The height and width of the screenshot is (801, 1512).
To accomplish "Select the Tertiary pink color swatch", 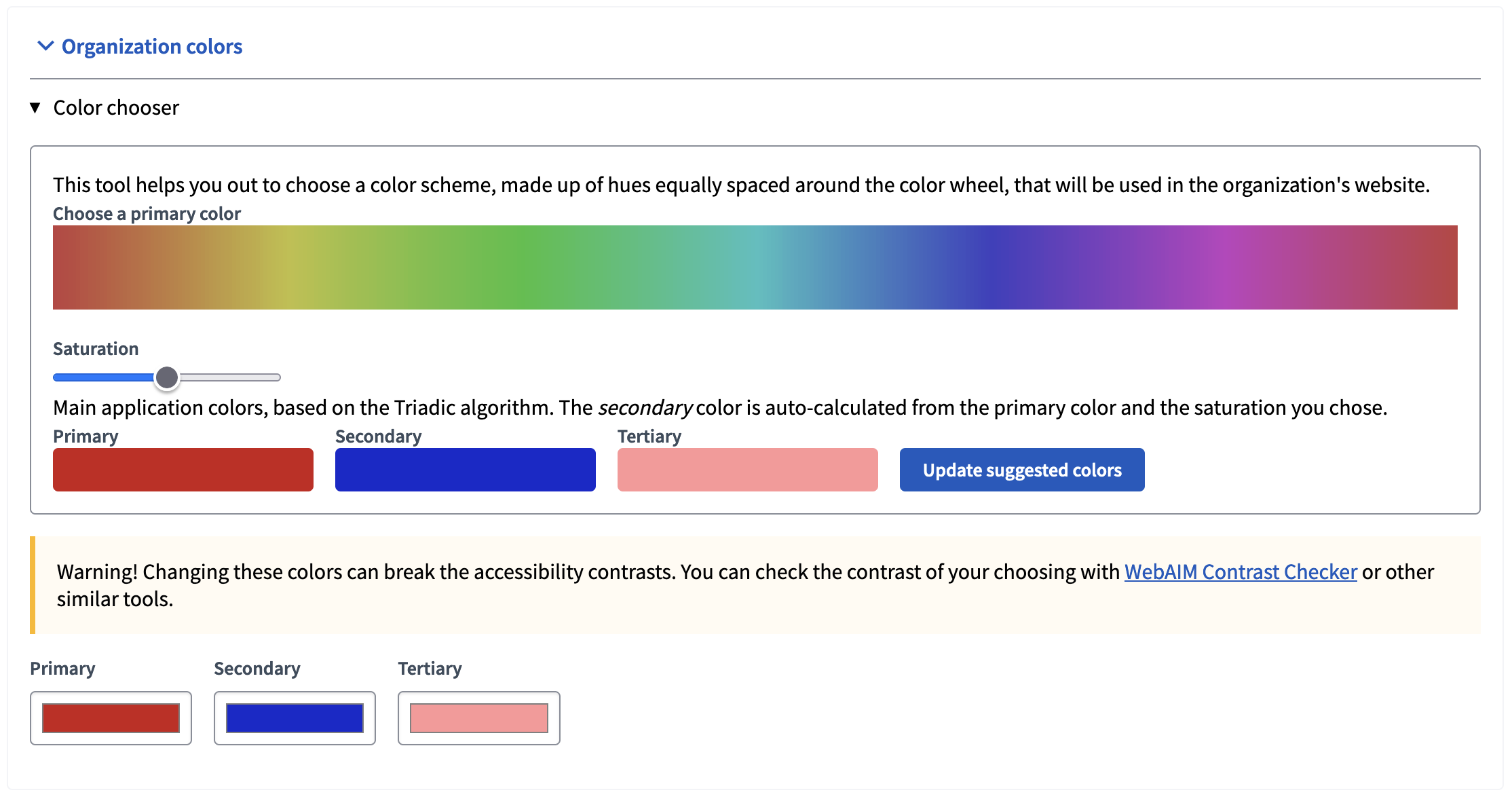I will (746, 469).
